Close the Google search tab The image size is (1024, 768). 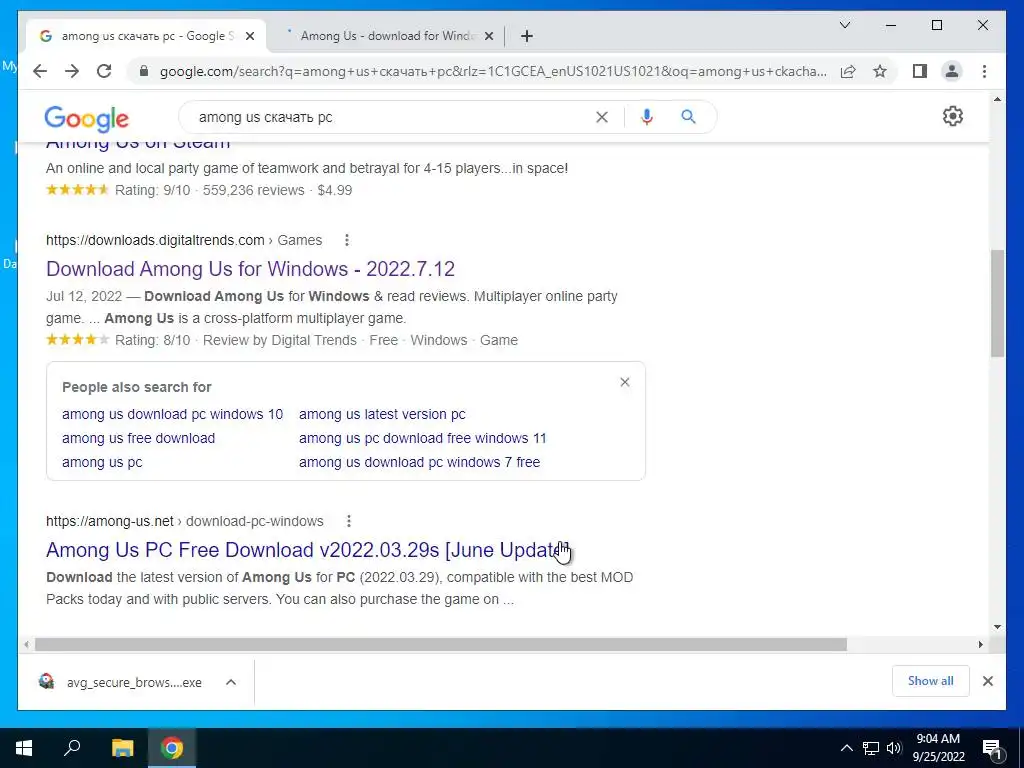pyautogui.click(x=249, y=36)
